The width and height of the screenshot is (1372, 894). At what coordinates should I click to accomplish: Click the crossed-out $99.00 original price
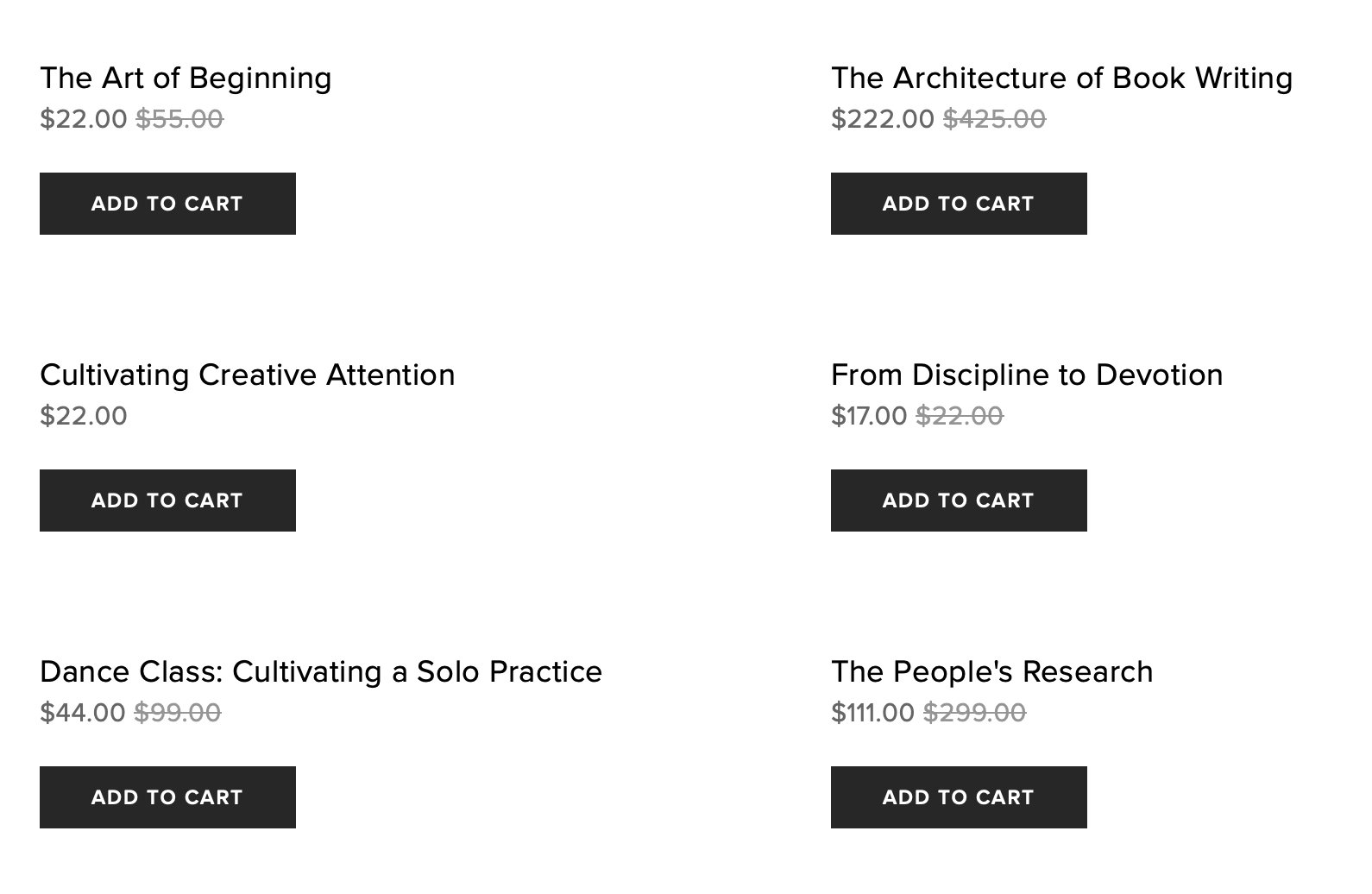tap(178, 712)
